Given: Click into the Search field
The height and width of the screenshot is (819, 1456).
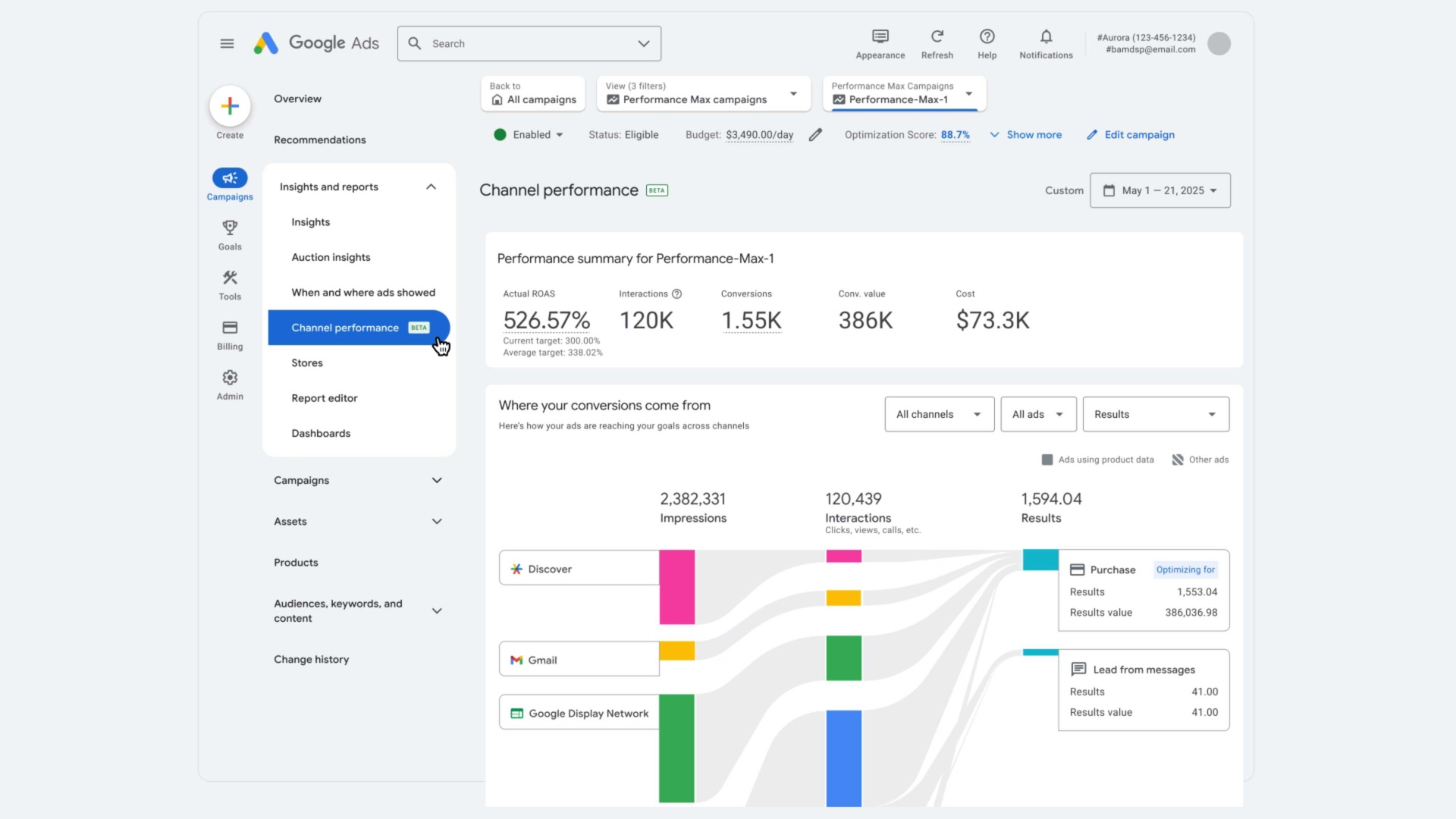Looking at the screenshot, I should tap(523, 43).
